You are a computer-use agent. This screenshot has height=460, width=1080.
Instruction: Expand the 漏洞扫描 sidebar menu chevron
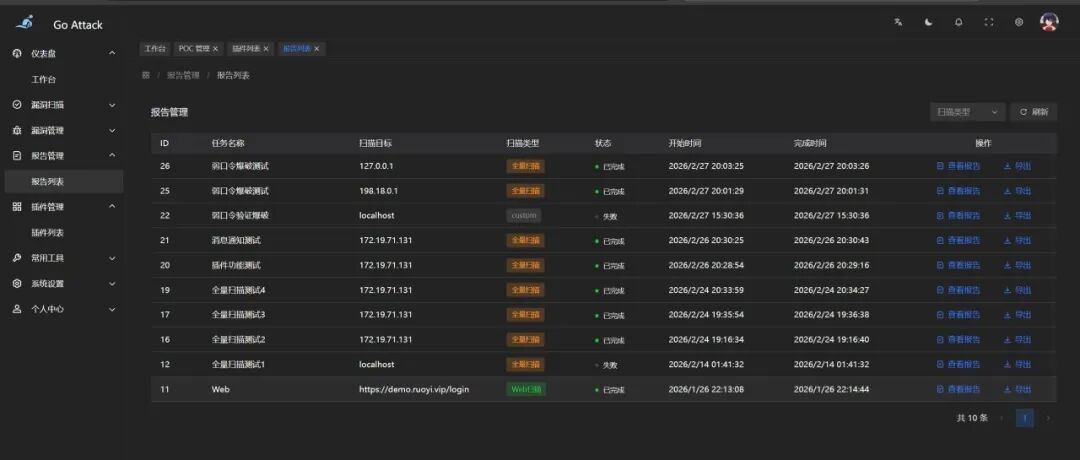tap(112, 105)
